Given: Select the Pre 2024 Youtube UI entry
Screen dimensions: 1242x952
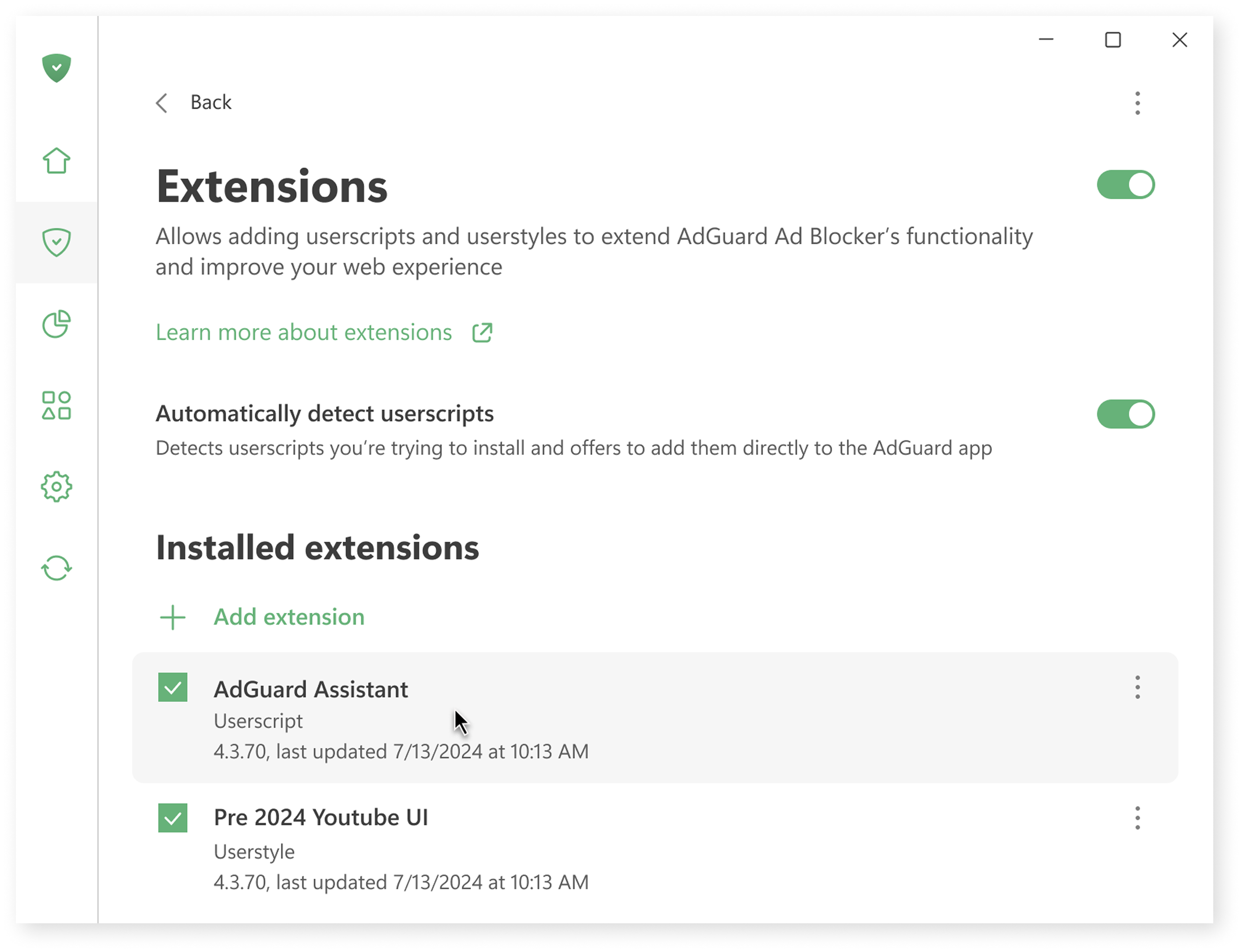Looking at the screenshot, I should 321,818.
